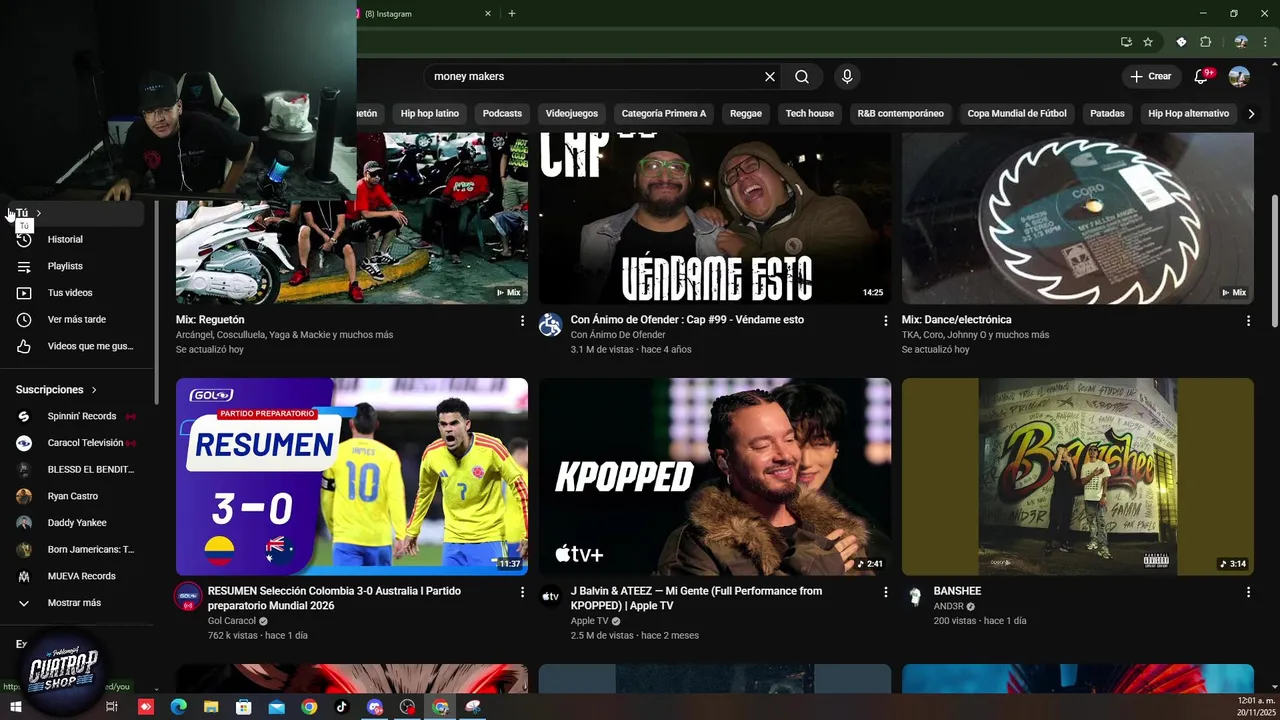Click the Con Ánimo De Ofender channel avatar
Image resolution: width=1280 pixels, height=720 pixels.
tap(551, 324)
